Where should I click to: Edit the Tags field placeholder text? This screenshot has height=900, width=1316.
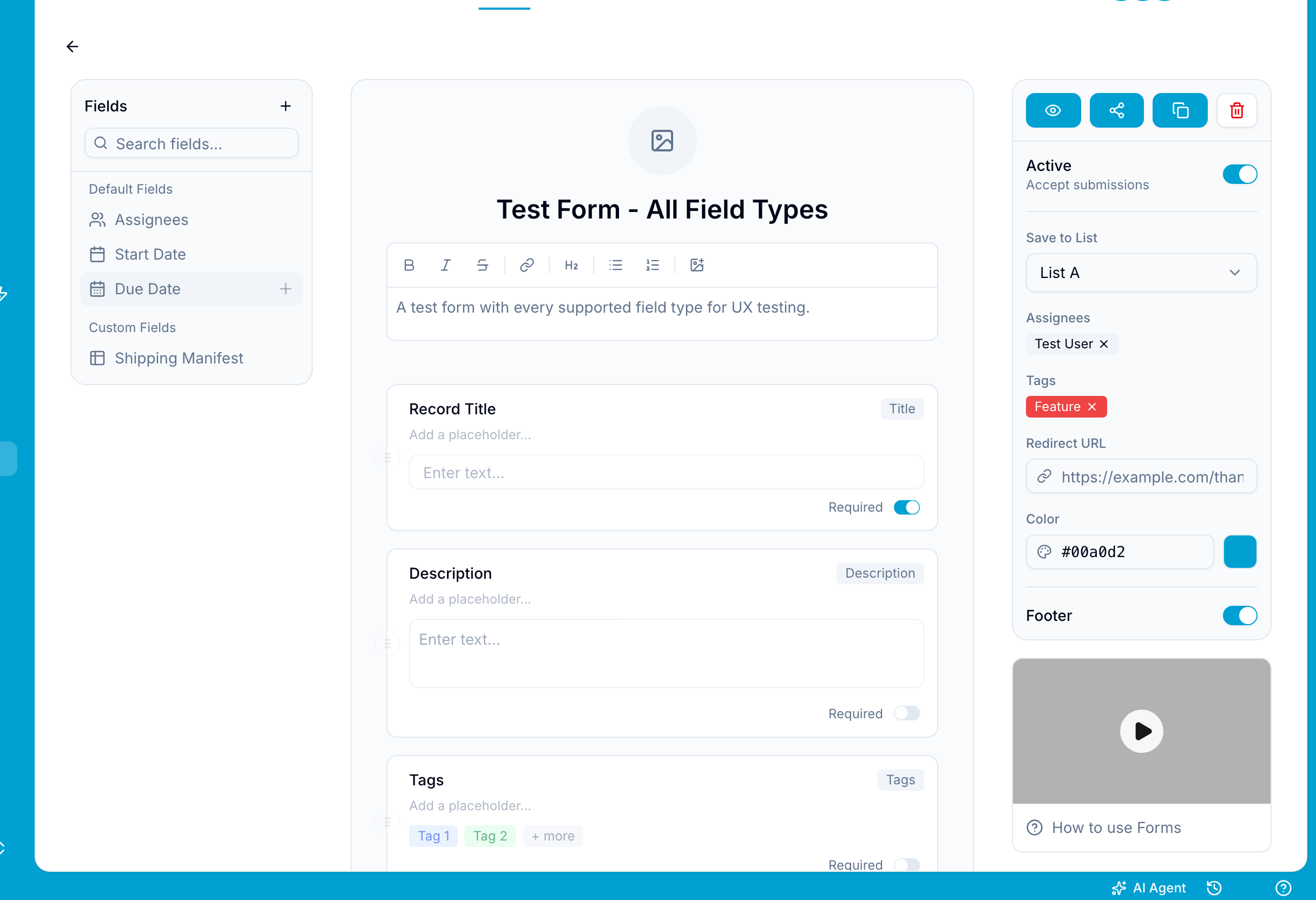point(470,805)
